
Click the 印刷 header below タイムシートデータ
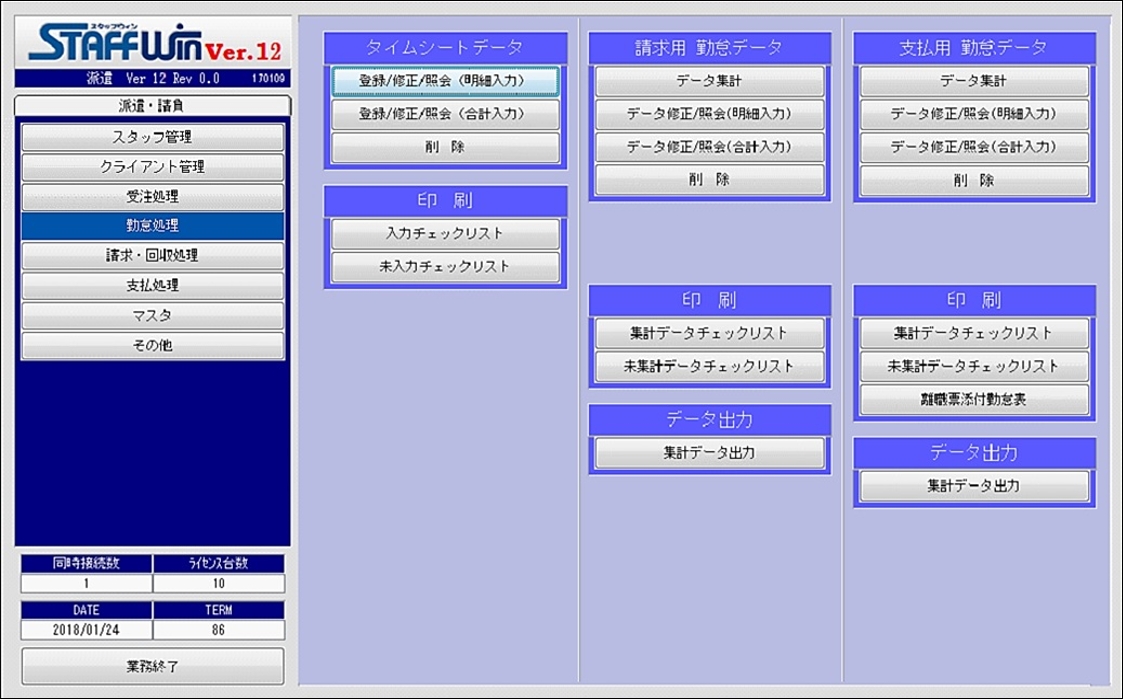[x=445, y=201]
